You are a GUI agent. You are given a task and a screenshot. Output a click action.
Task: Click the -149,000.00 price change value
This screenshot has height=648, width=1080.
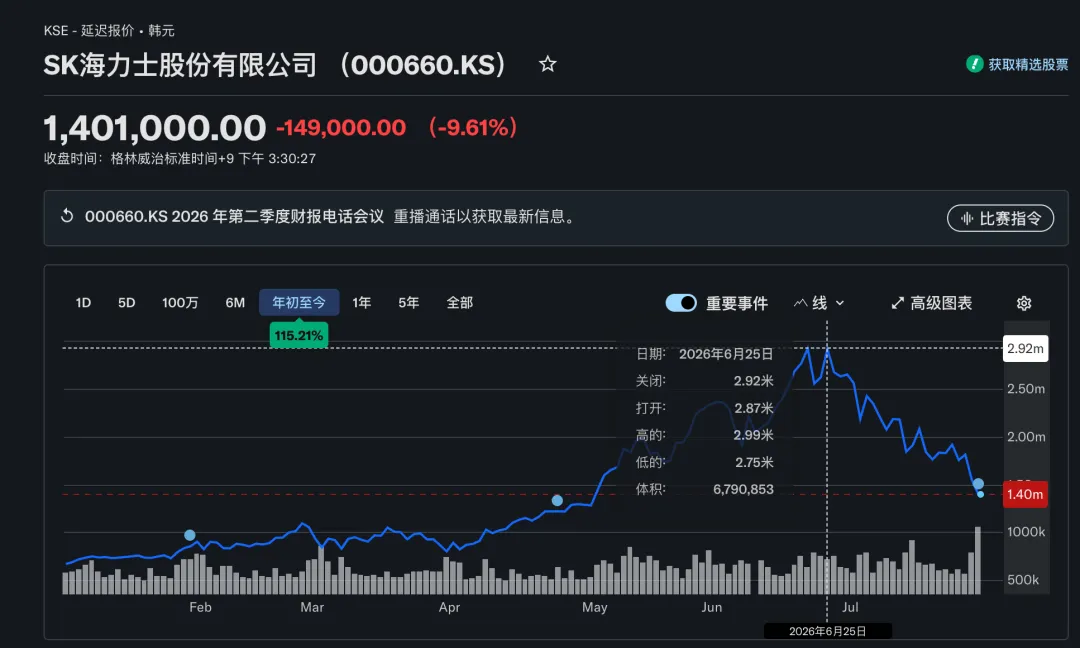(x=341, y=128)
